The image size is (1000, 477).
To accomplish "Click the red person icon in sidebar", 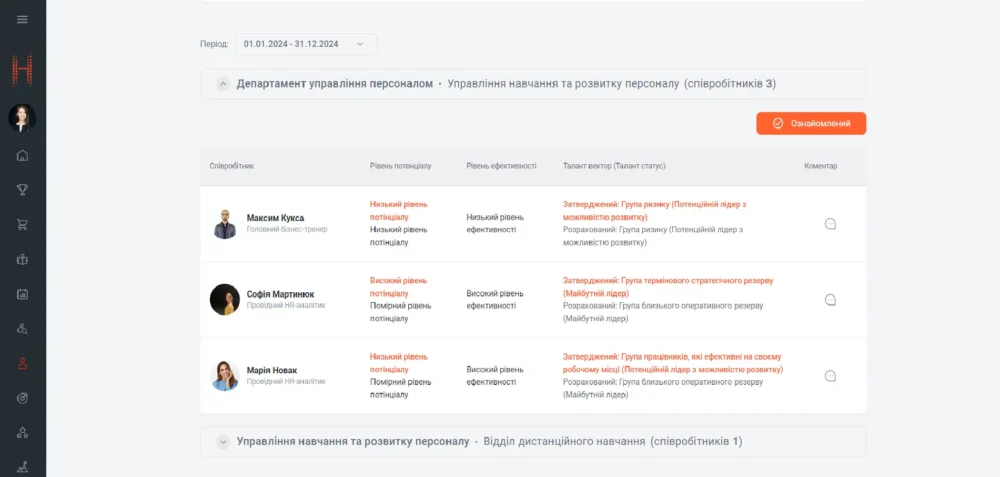I will click(x=22, y=364).
